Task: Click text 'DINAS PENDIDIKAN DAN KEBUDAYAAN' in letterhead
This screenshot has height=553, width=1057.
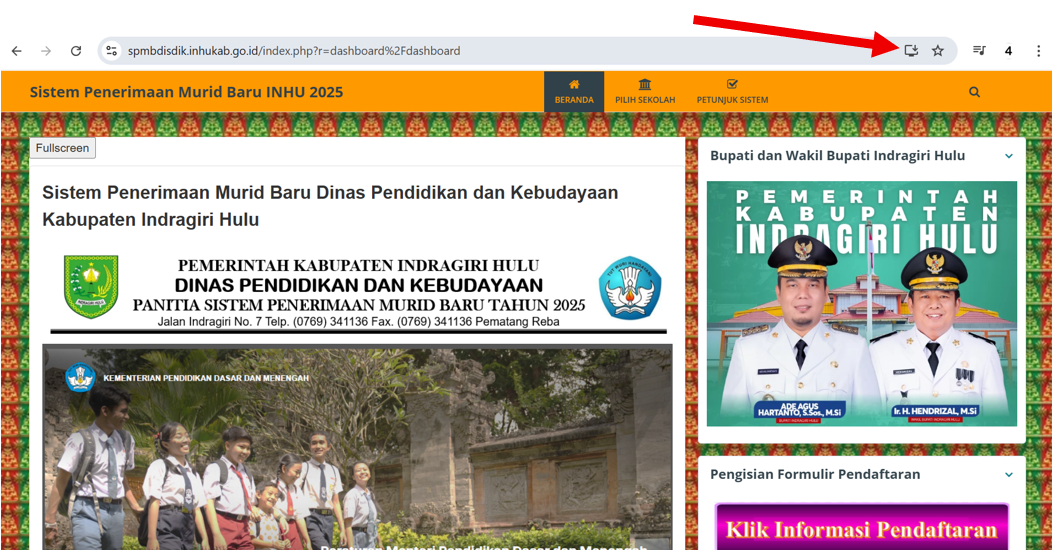Action: click(x=359, y=285)
